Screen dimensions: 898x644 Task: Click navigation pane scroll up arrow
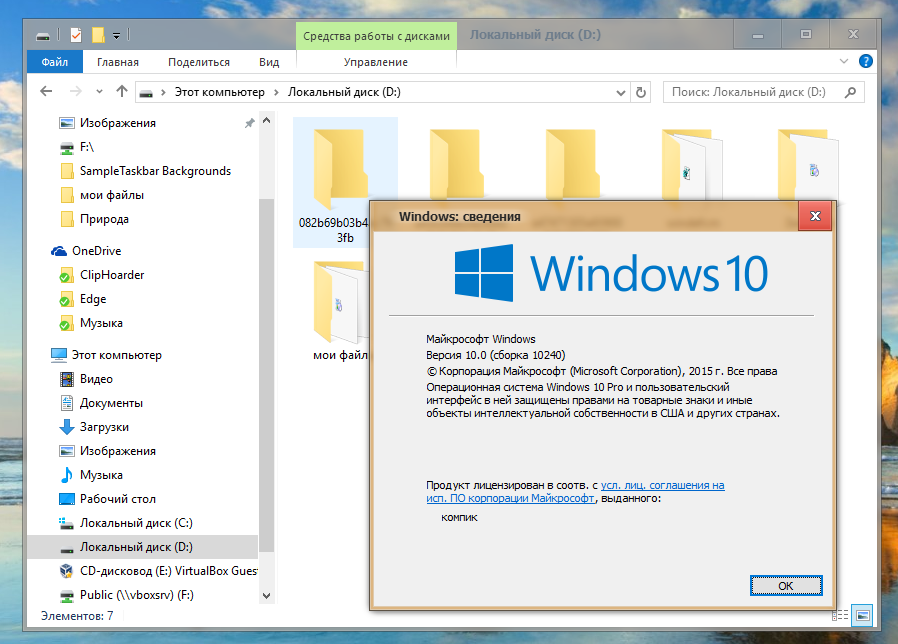coord(266,120)
